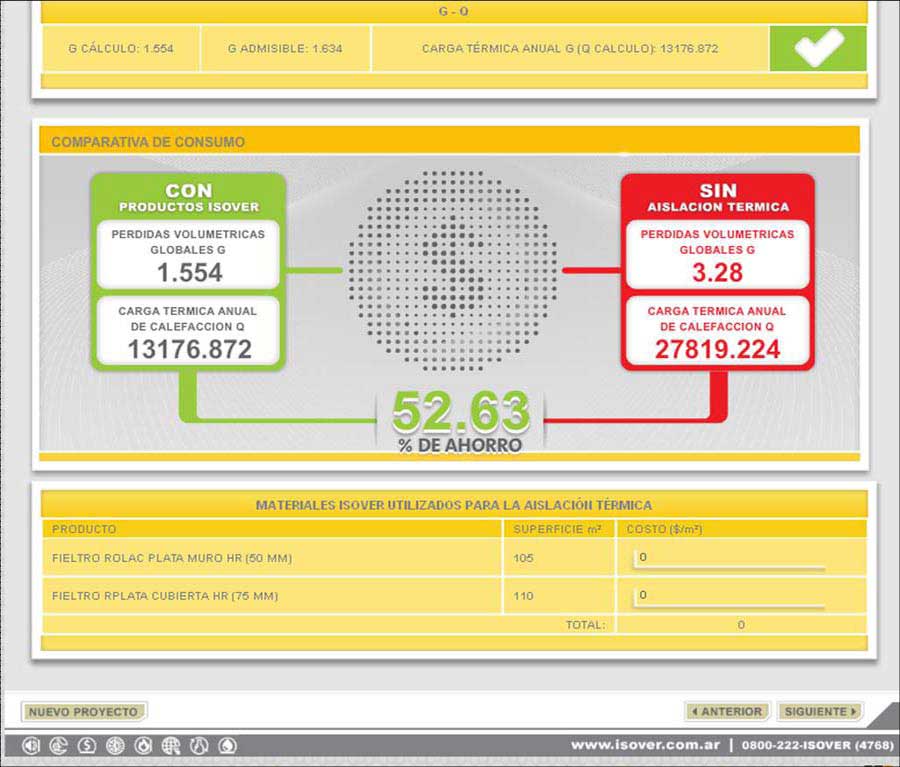Click the second footer icon with euro symbol
Screen dimensions: 900x767
tap(59, 745)
